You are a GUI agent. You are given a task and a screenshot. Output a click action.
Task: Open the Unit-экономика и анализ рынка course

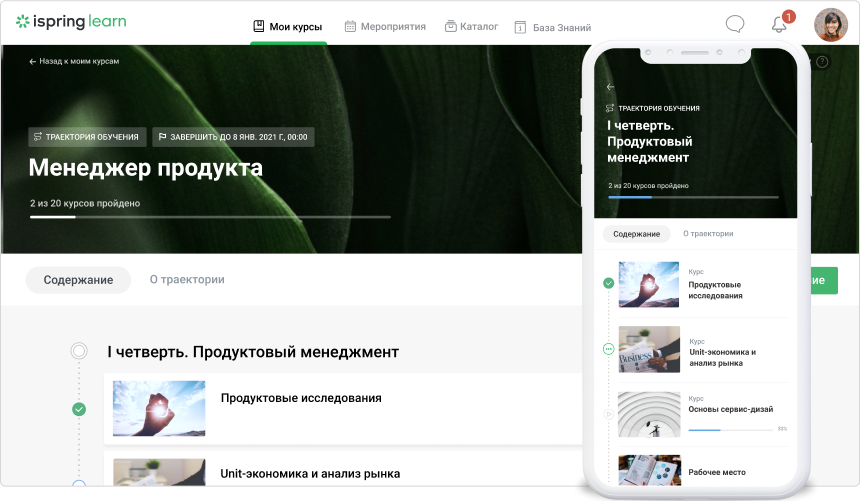310,473
